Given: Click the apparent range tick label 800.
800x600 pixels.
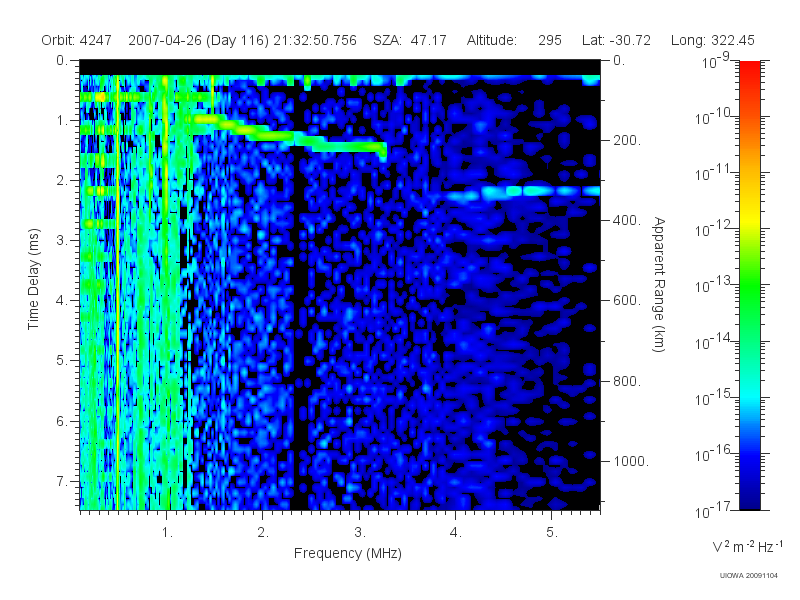Looking at the screenshot, I should [627, 381].
